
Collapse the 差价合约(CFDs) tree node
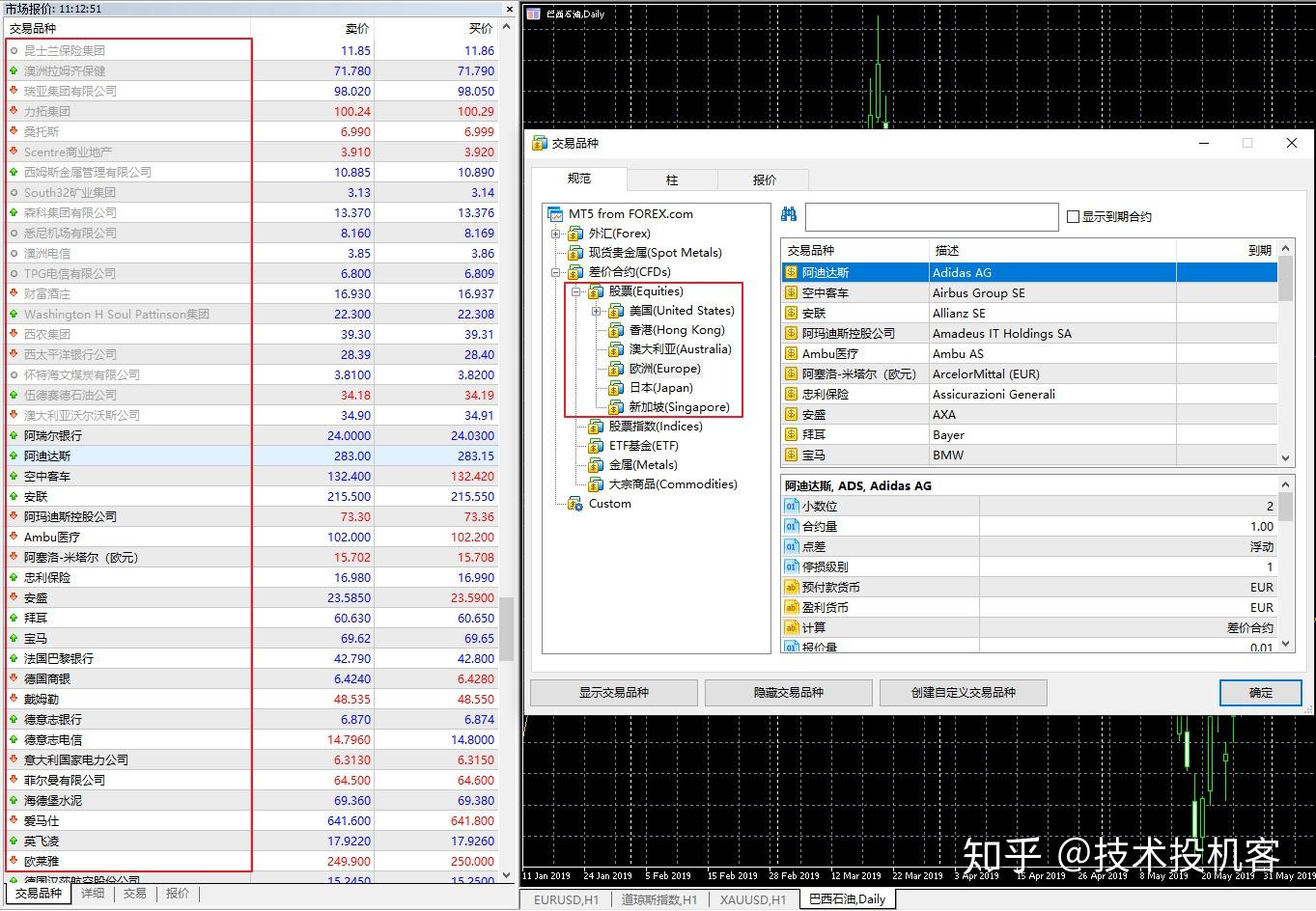(555, 271)
